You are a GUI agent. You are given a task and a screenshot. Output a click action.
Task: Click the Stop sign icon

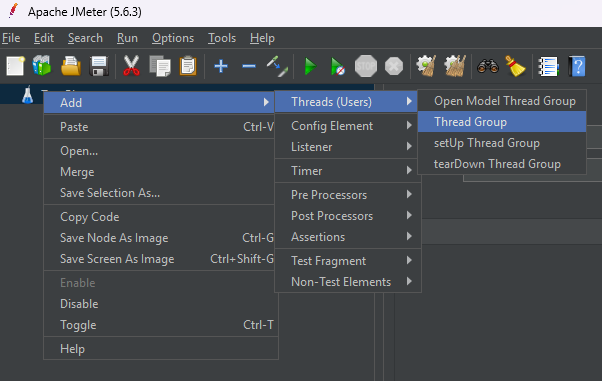click(x=366, y=66)
